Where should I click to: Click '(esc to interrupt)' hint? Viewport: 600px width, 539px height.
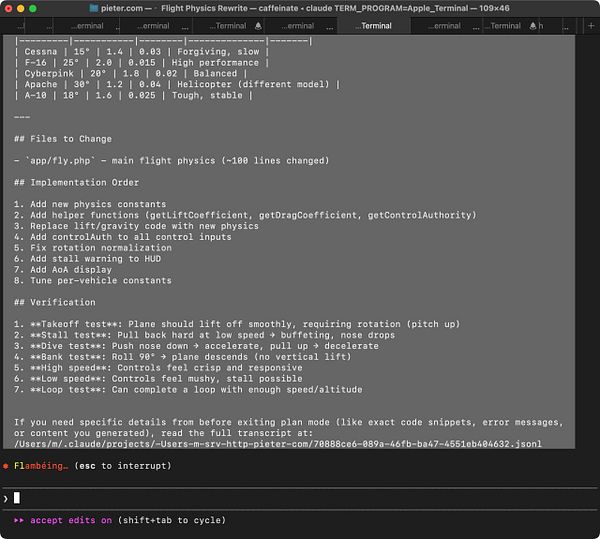click(x=122, y=466)
